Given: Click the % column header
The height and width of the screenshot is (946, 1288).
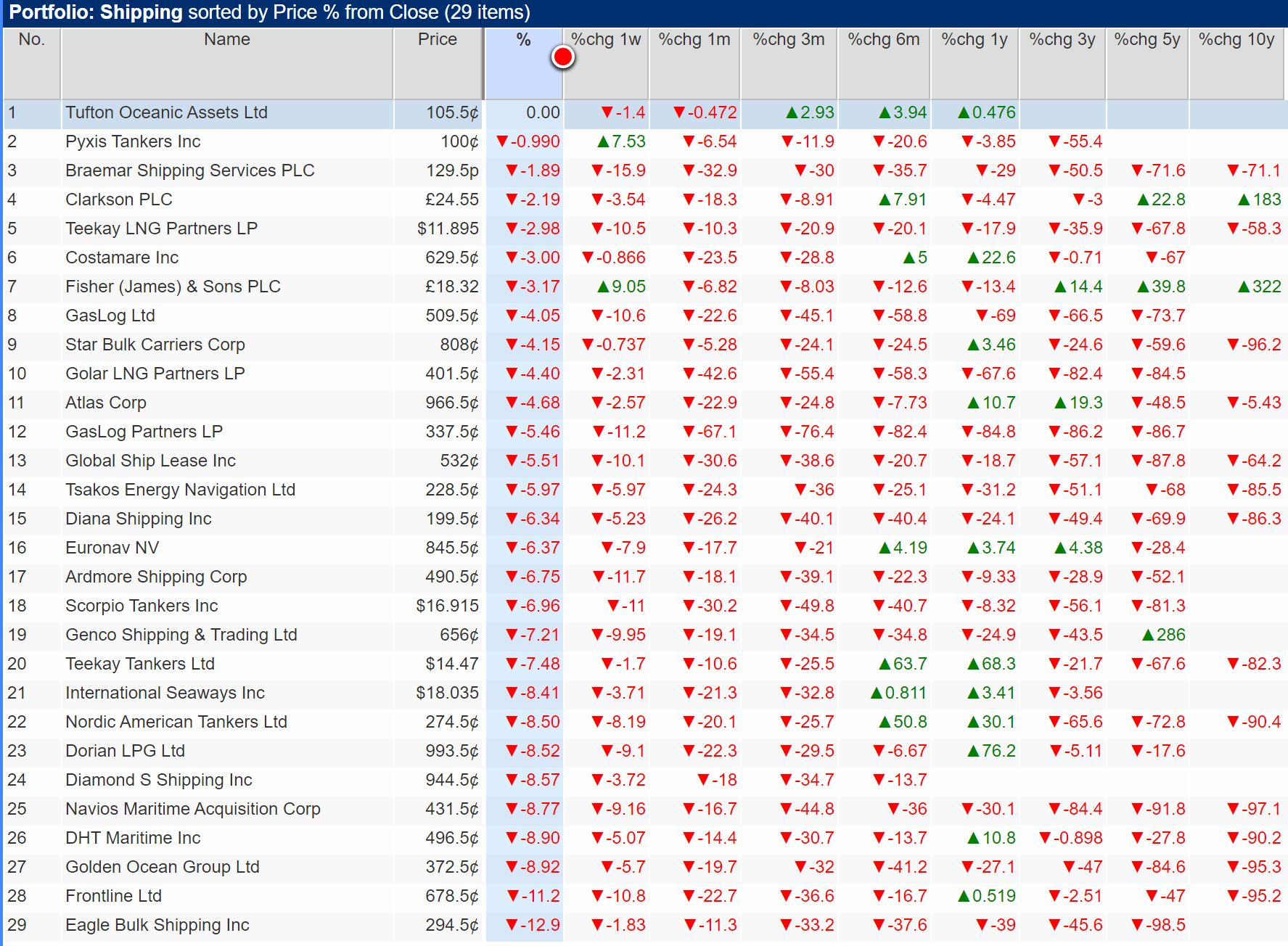Looking at the screenshot, I should (524, 63).
